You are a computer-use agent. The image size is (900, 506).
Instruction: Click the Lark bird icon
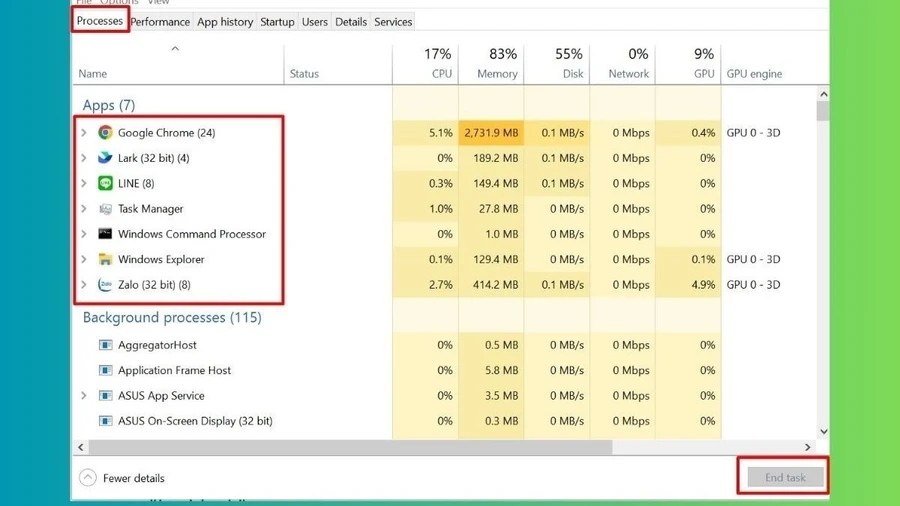click(105, 158)
